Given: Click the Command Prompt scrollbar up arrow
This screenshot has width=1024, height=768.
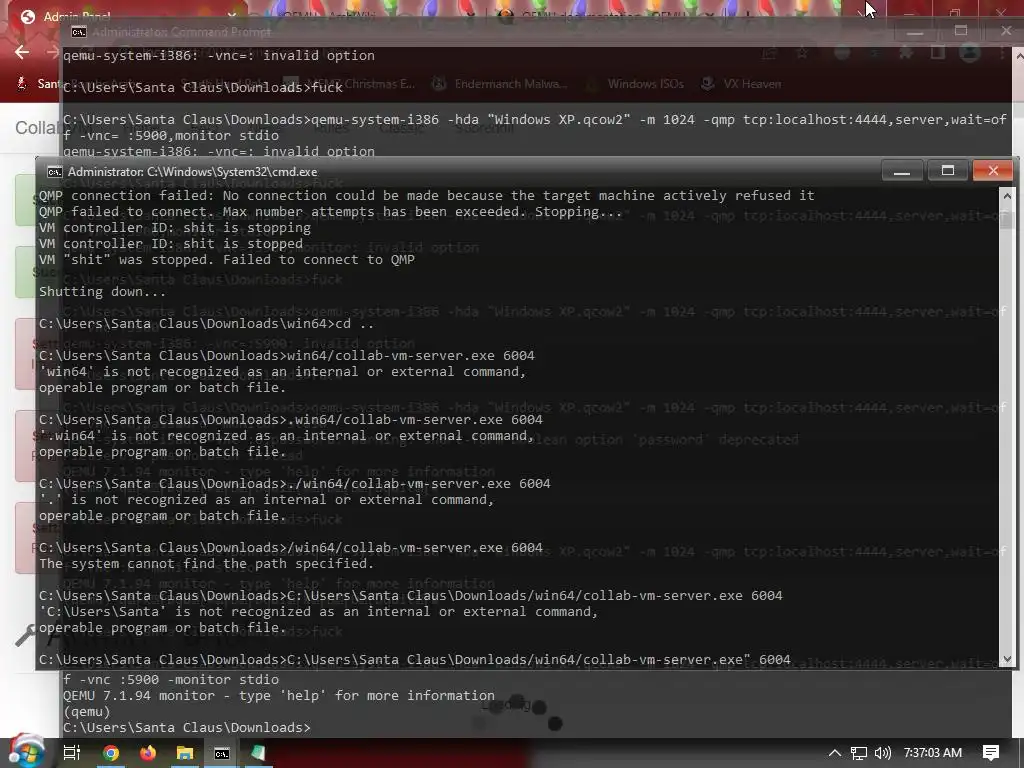Looking at the screenshot, I should [x=1019, y=56].
